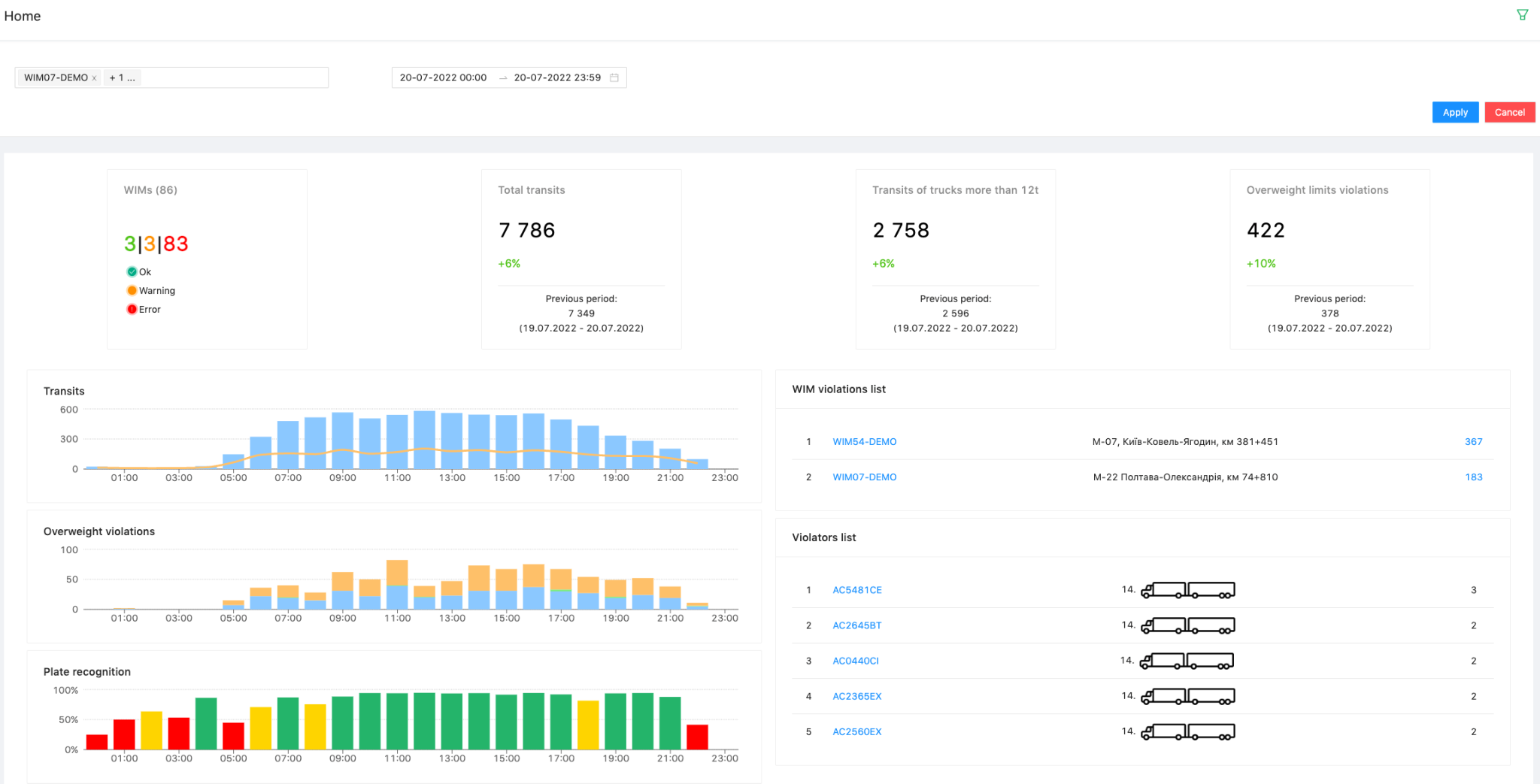Click truck icon for violator AC5481CE
This screenshot has height=784, width=1540.
(1187, 590)
